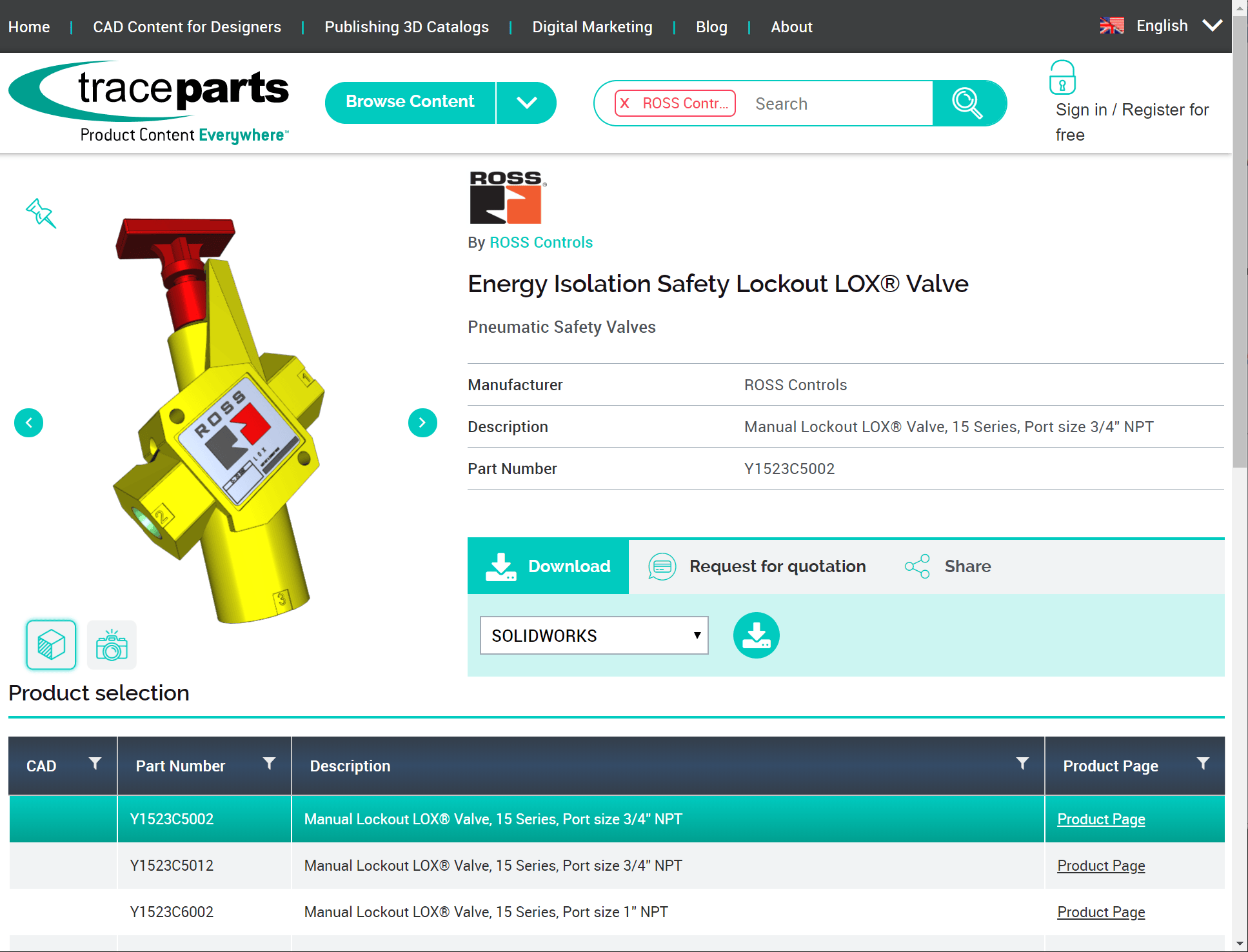Click the 'Y1523C5002' Part Number value
The width and height of the screenshot is (1248, 952).
789,469
